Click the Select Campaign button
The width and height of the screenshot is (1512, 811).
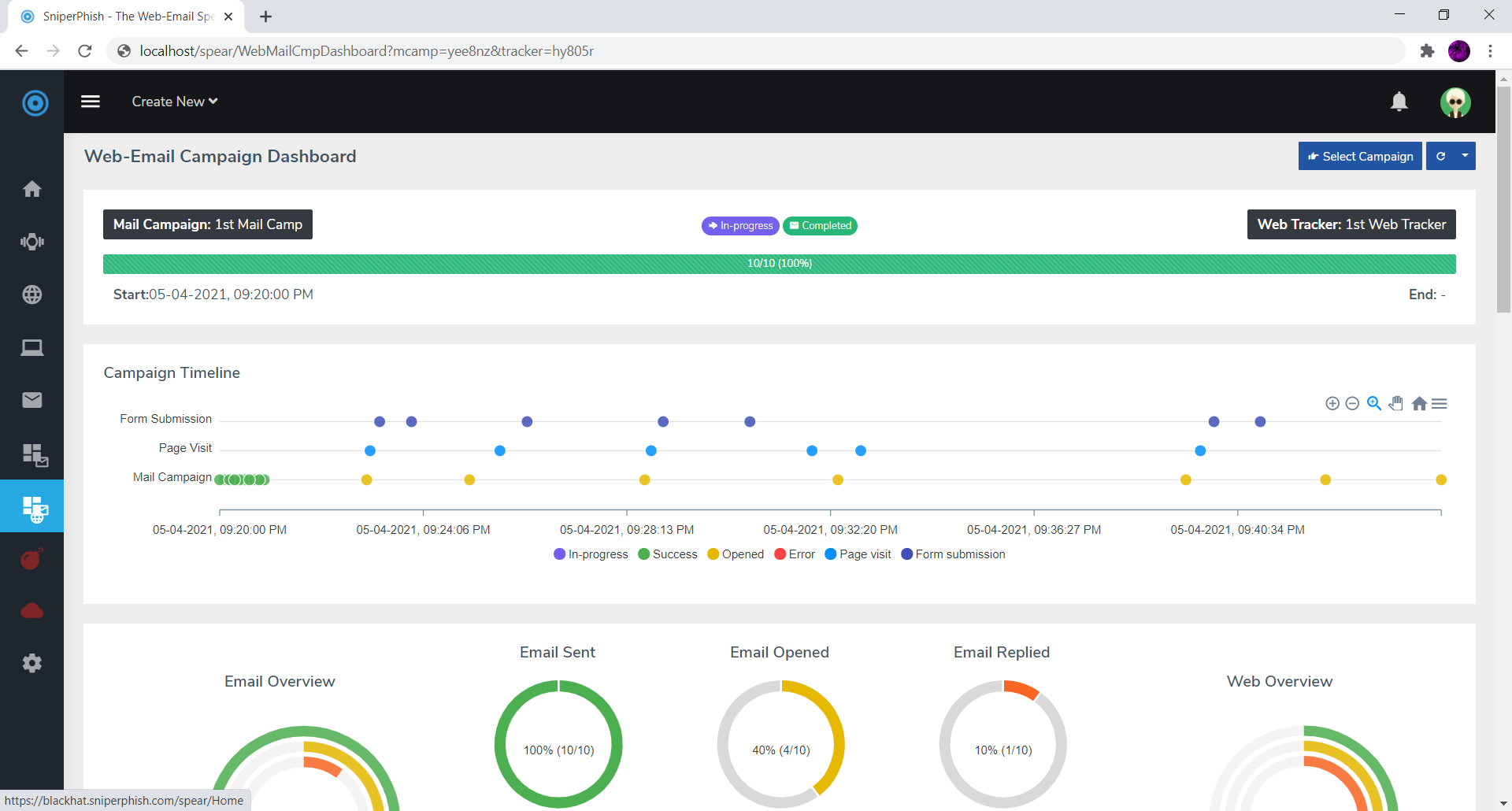(1360, 156)
